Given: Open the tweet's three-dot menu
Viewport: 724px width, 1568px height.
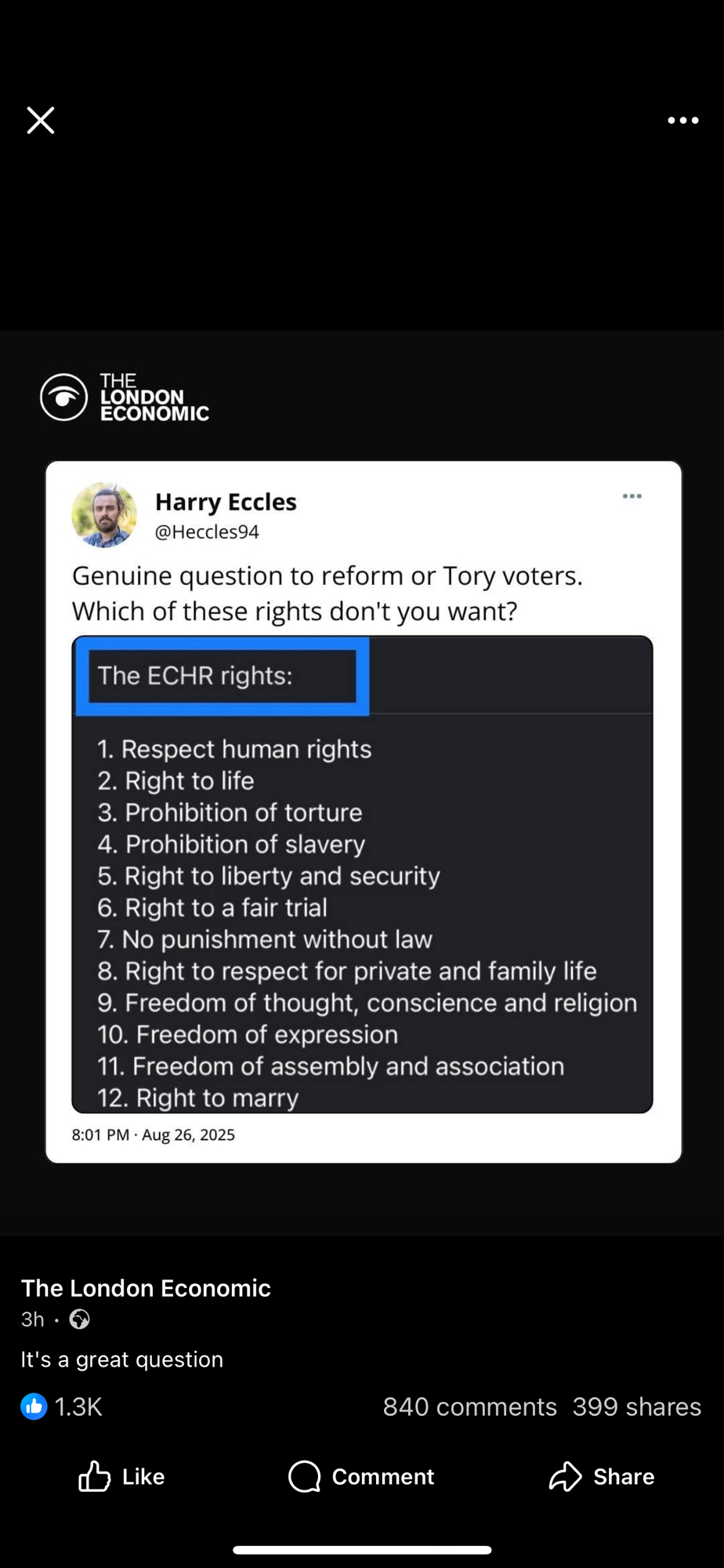Looking at the screenshot, I should click(x=632, y=496).
